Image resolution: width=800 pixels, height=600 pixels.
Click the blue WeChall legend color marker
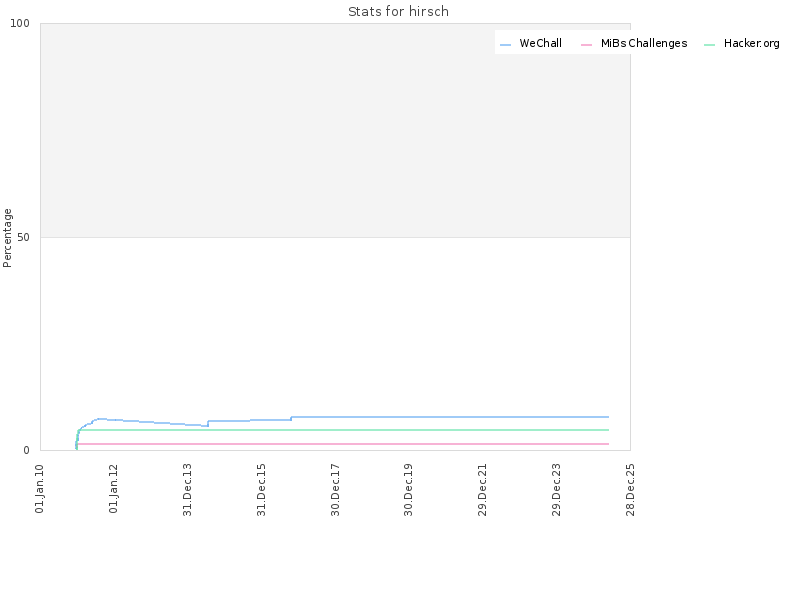(505, 45)
